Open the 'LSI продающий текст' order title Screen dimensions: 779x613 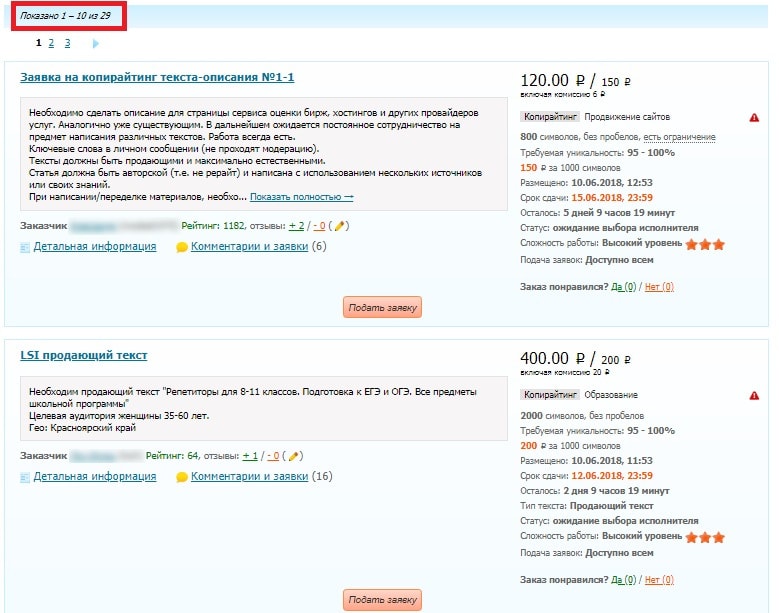point(83,355)
